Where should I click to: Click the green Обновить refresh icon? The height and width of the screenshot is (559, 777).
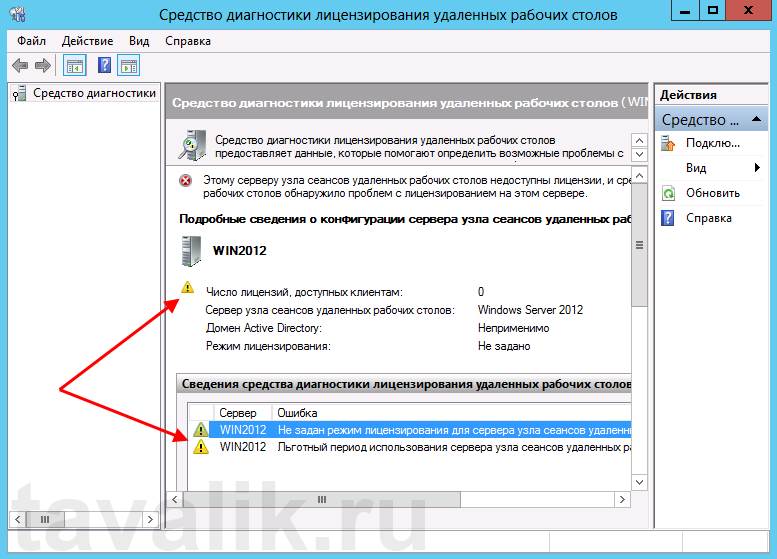[668, 193]
